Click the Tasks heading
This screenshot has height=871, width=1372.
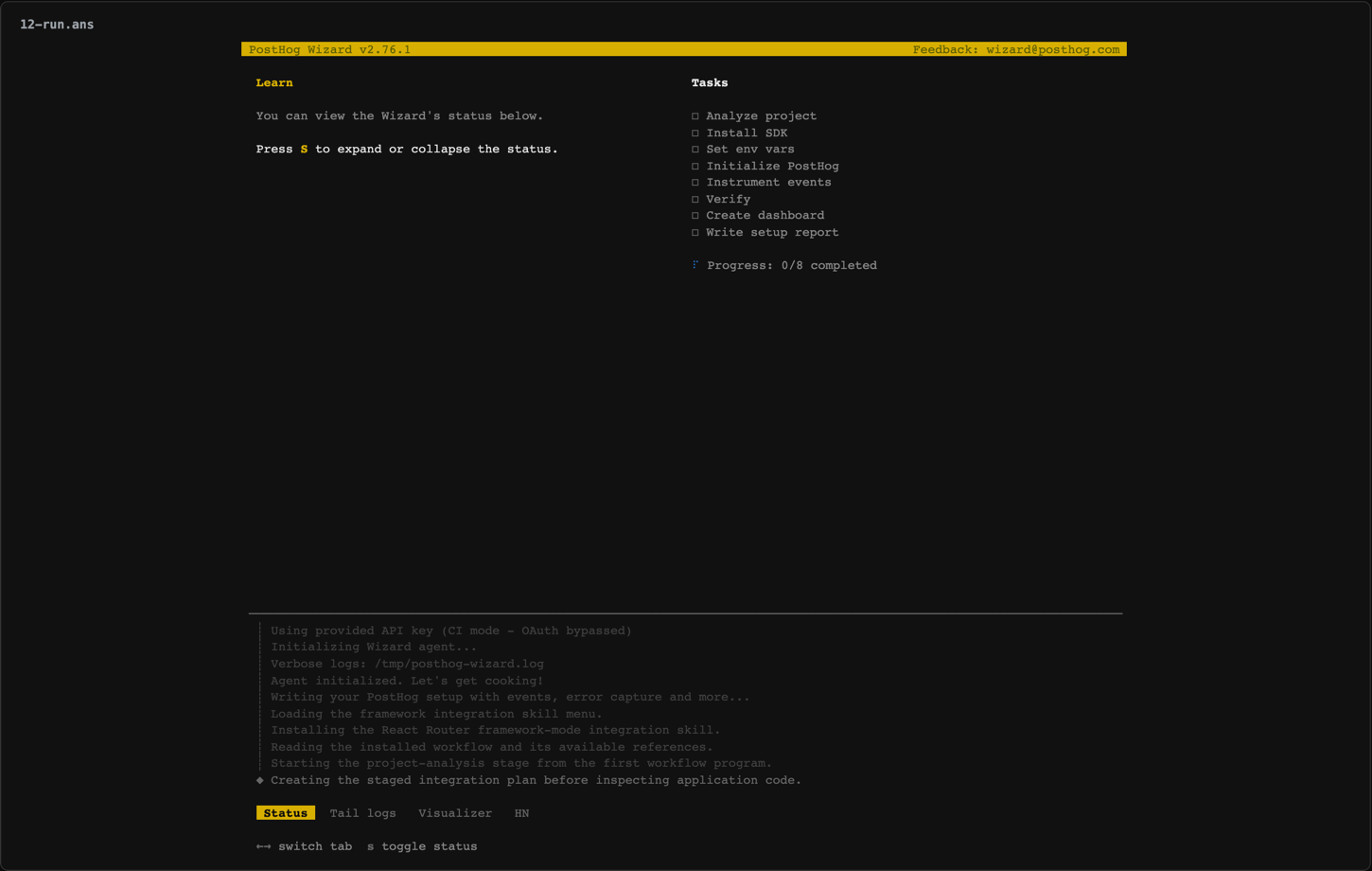710,82
